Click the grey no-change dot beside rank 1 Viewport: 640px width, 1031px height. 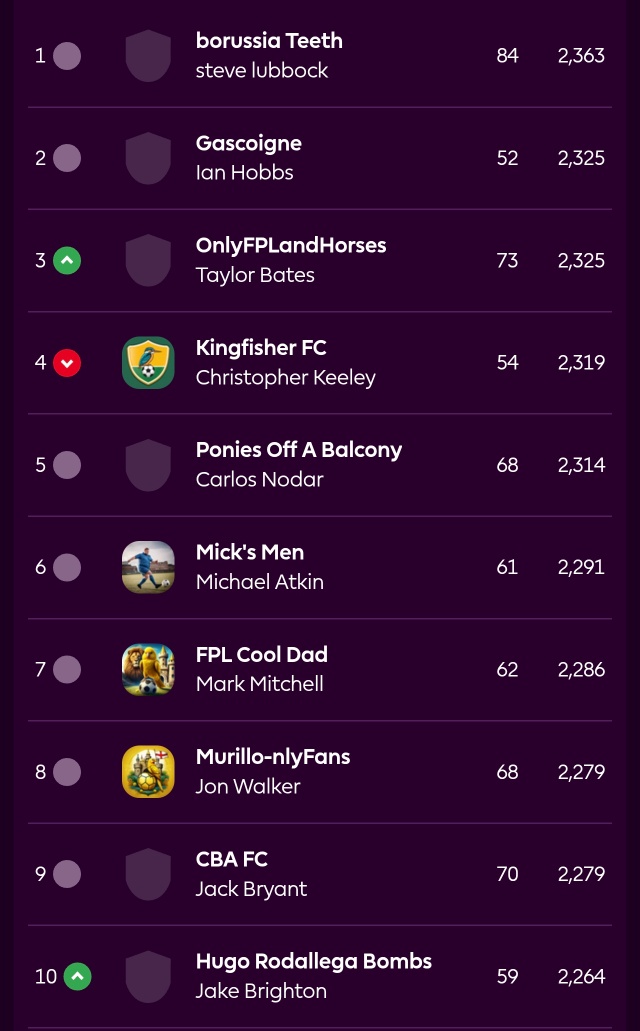click(x=67, y=56)
